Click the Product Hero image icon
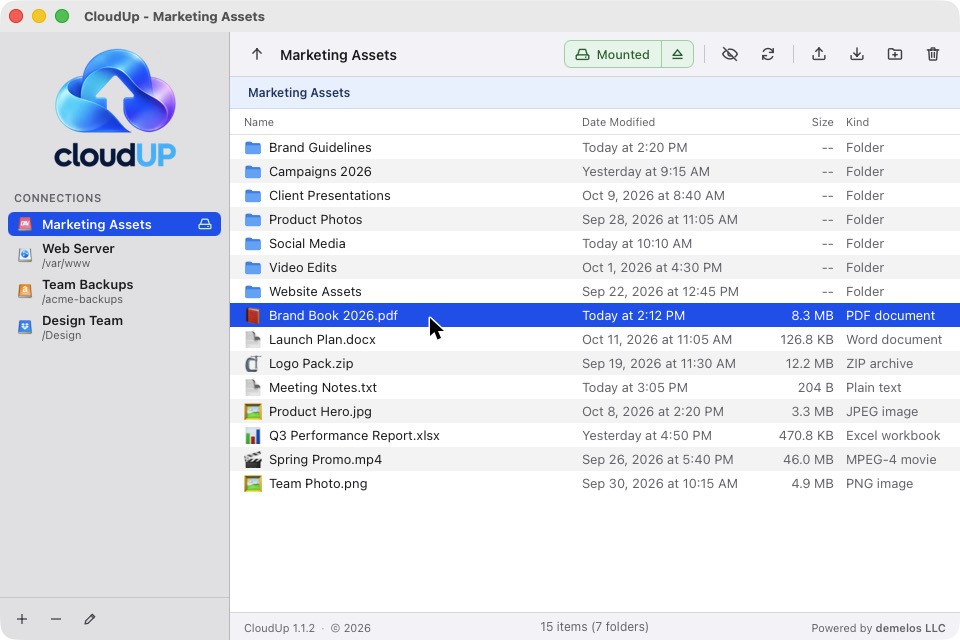This screenshot has width=960, height=640. (x=253, y=412)
